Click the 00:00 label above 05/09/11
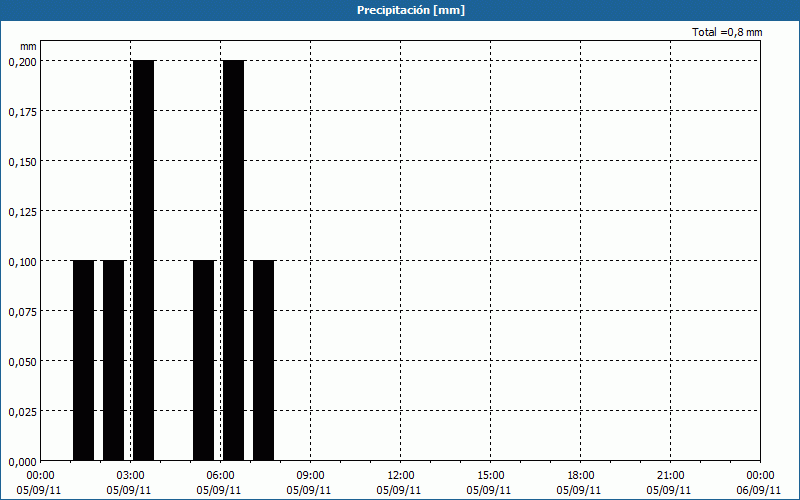This screenshot has width=800, height=500. click(x=40, y=476)
